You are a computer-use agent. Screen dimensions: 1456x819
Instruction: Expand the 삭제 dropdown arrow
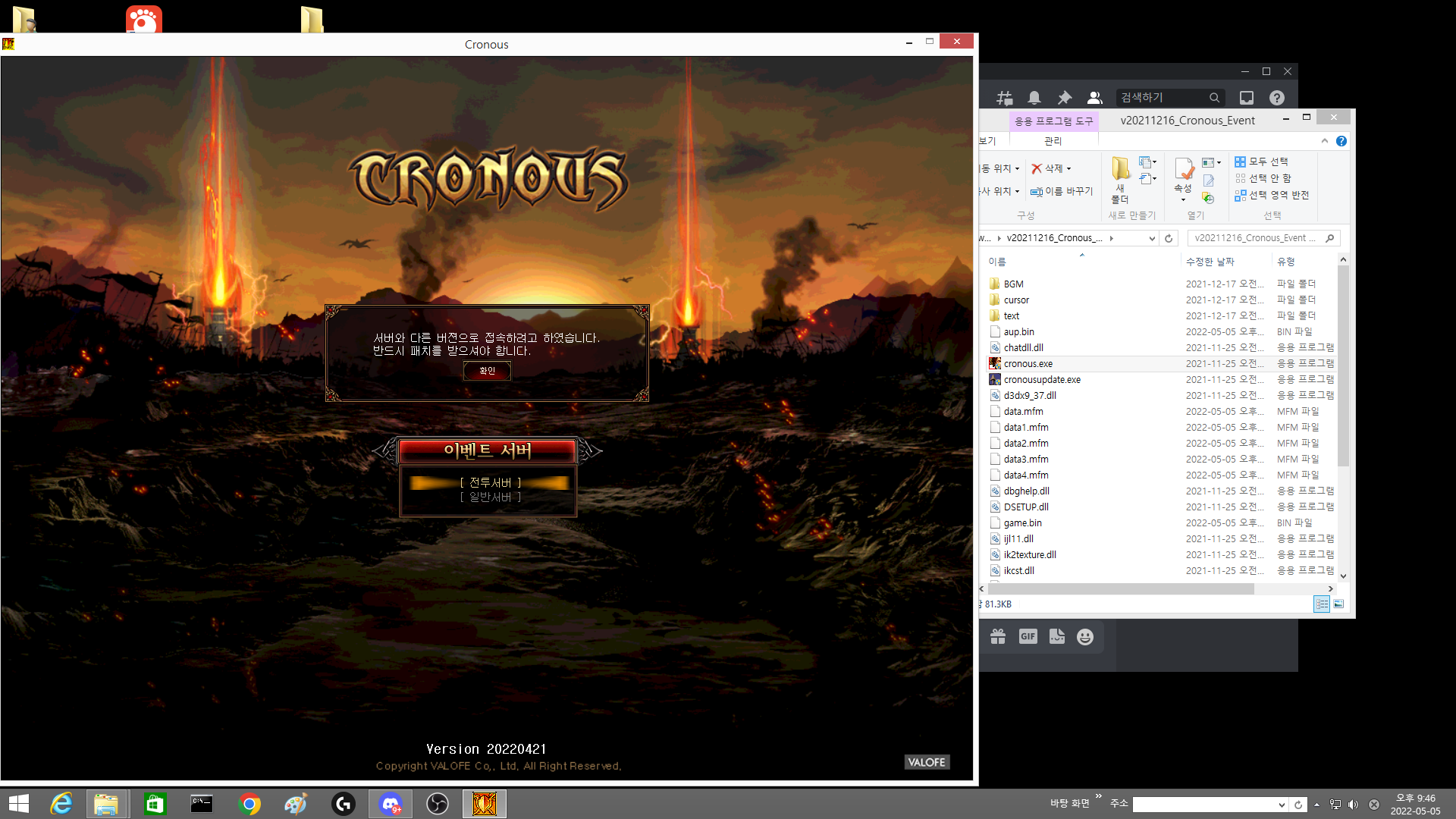[x=1069, y=168]
